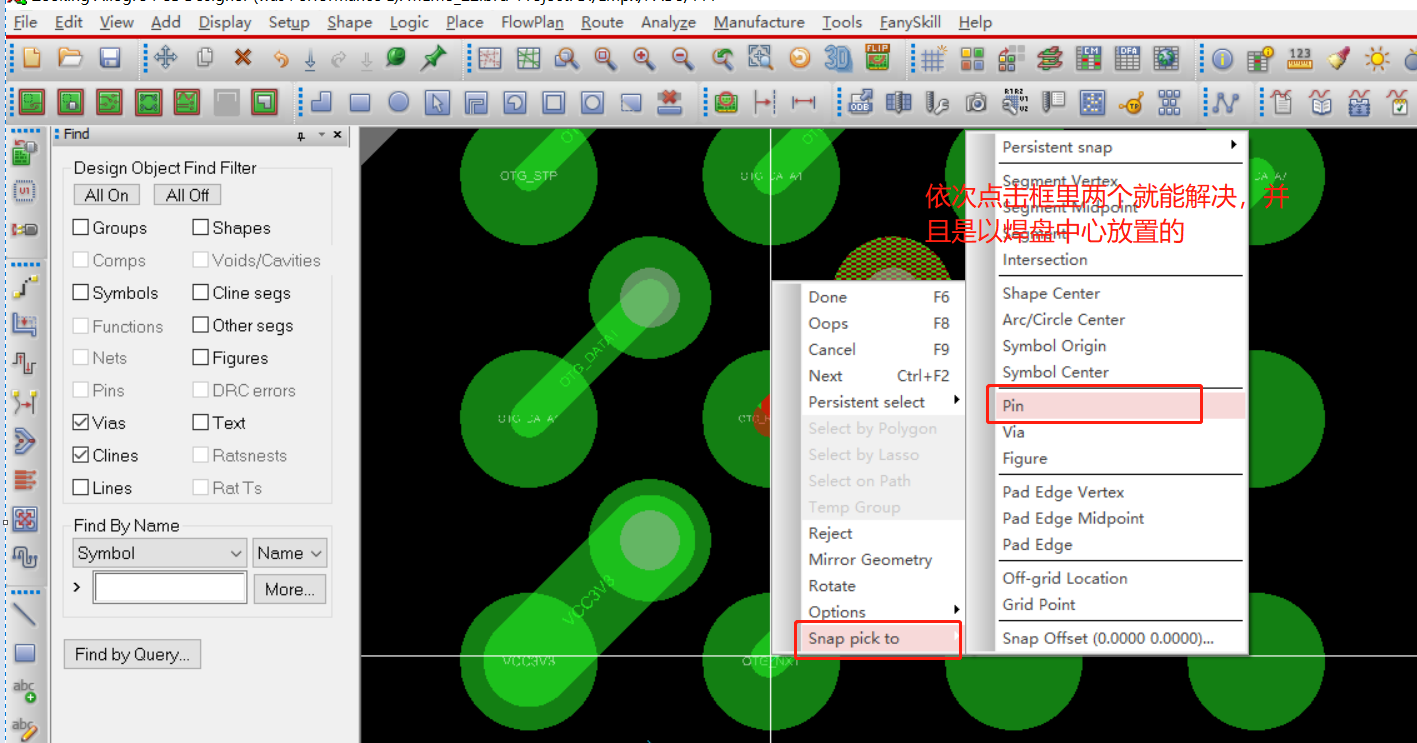Click the Flip design icon
Image resolution: width=1417 pixels, height=743 pixels.
pyautogui.click(x=877, y=59)
